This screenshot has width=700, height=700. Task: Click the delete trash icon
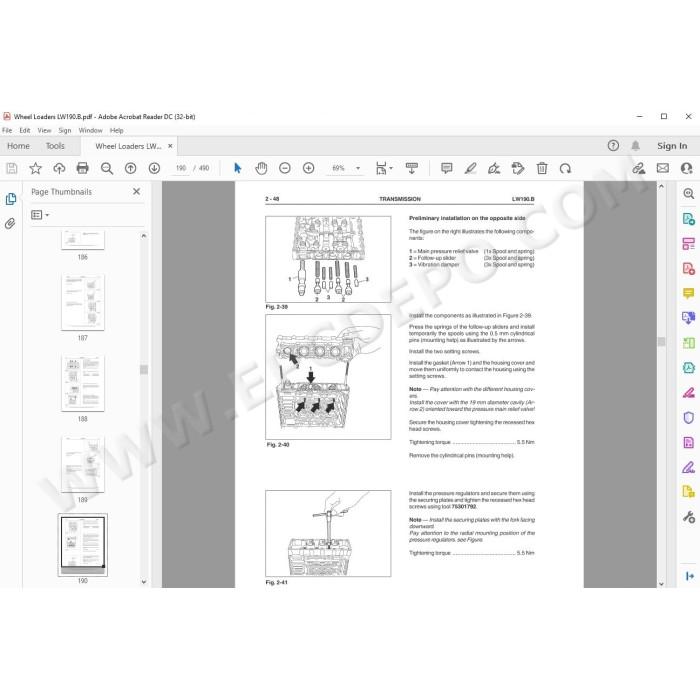click(542, 168)
